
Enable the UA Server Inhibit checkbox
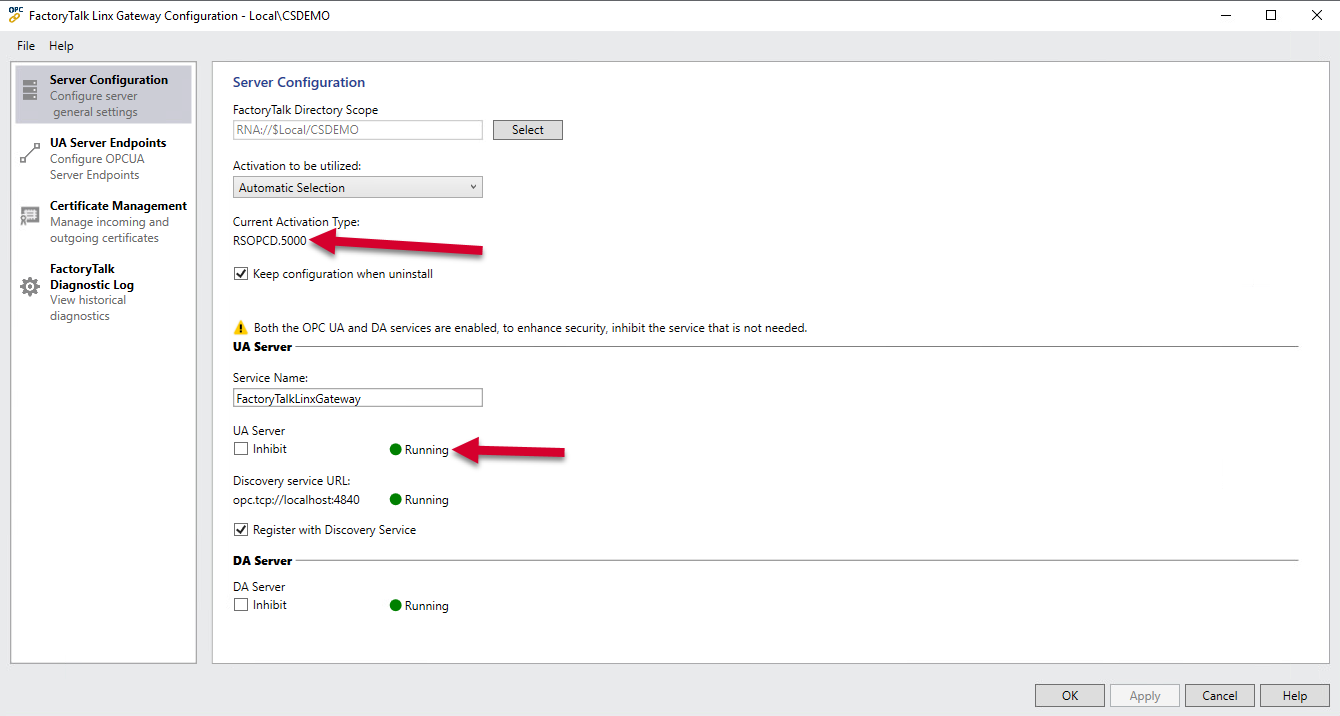point(240,449)
